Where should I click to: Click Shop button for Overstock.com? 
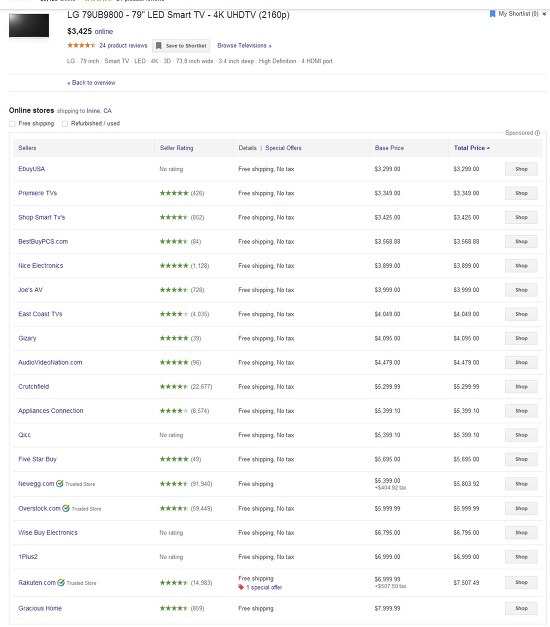521,509
